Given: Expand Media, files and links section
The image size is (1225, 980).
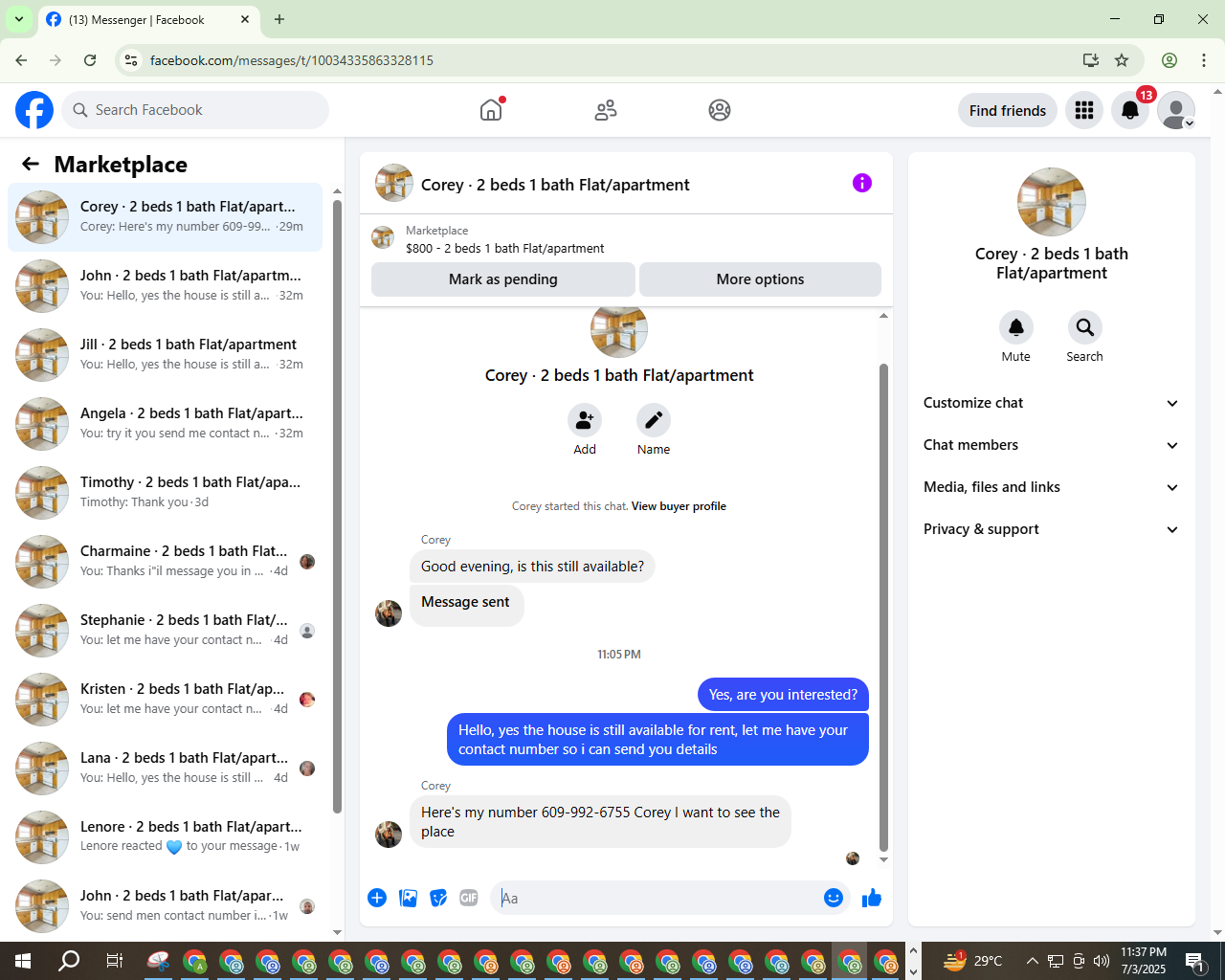Looking at the screenshot, I should pos(1052,487).
